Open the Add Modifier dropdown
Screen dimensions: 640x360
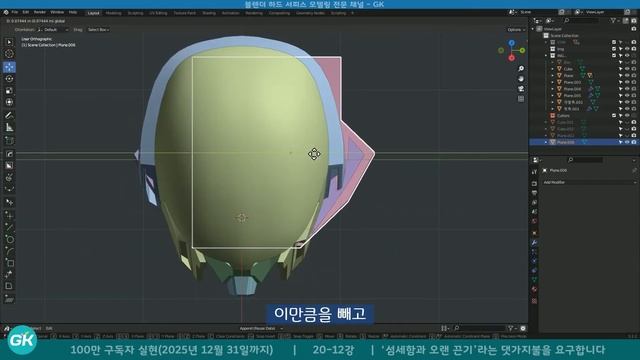point(588,182)
